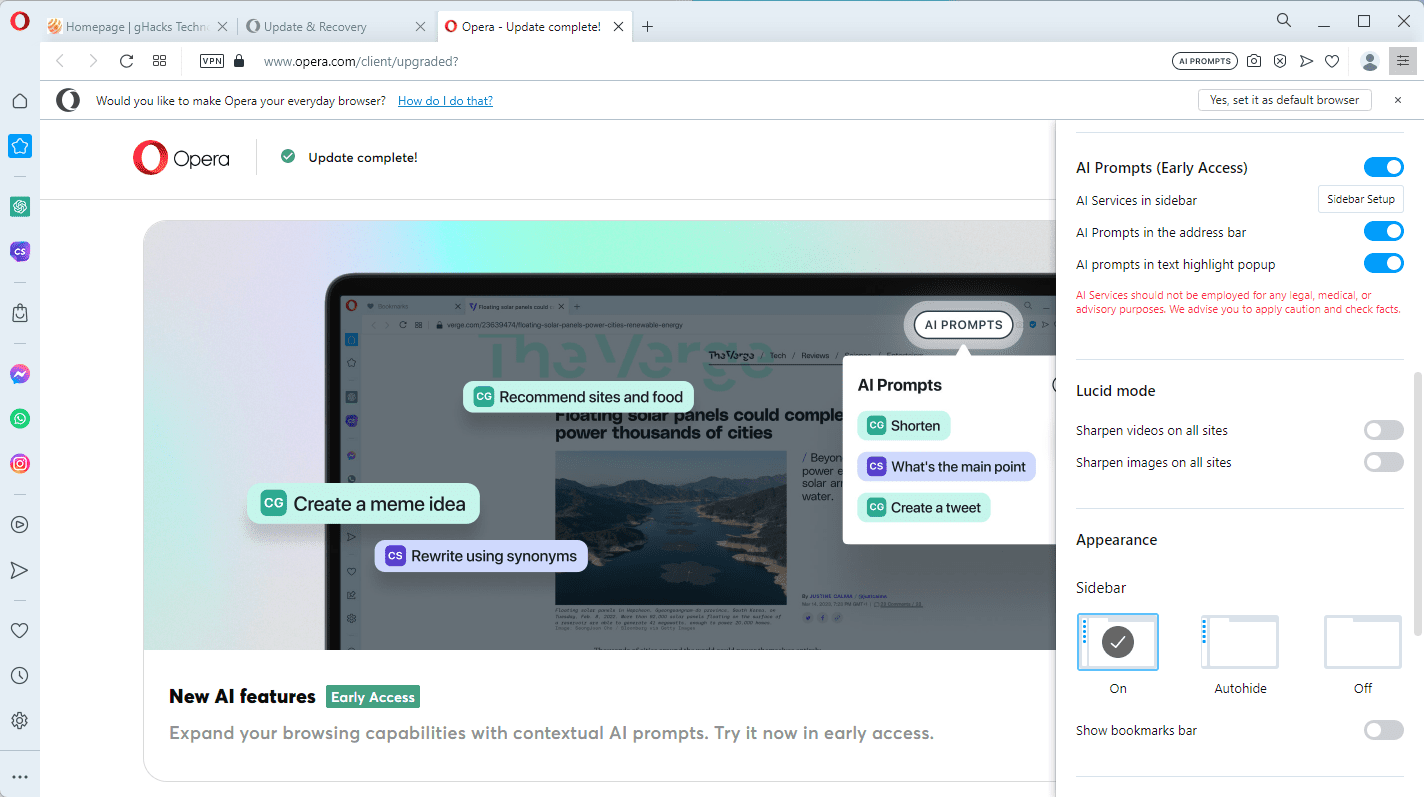Enable Sharpen videos on all sites
The height and width of the screenshot is (797, 1424).
pos(1384,430)
